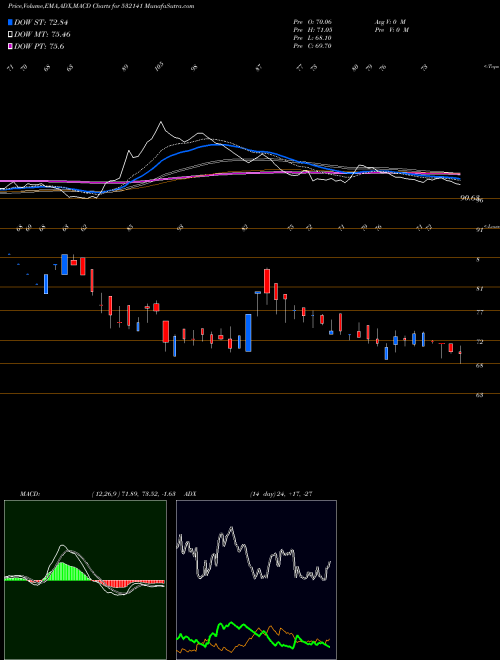
Task: Click the ADX panel title label
Action: 190,494
